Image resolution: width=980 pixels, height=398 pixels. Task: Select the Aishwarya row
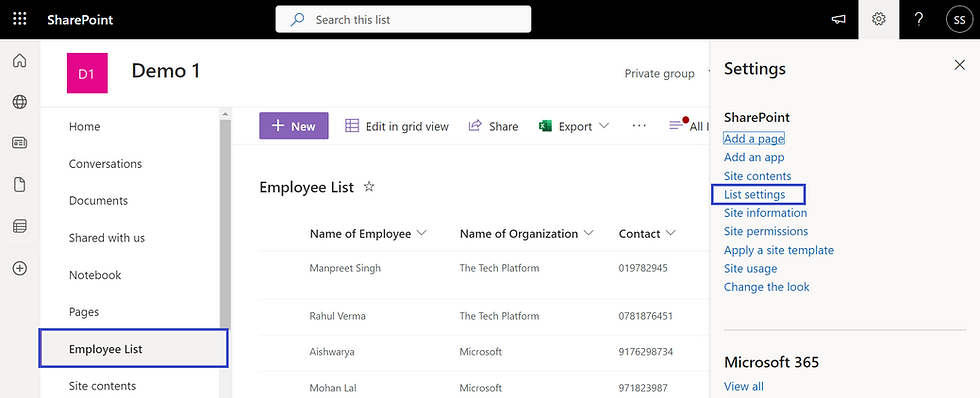tap(484, 352)
